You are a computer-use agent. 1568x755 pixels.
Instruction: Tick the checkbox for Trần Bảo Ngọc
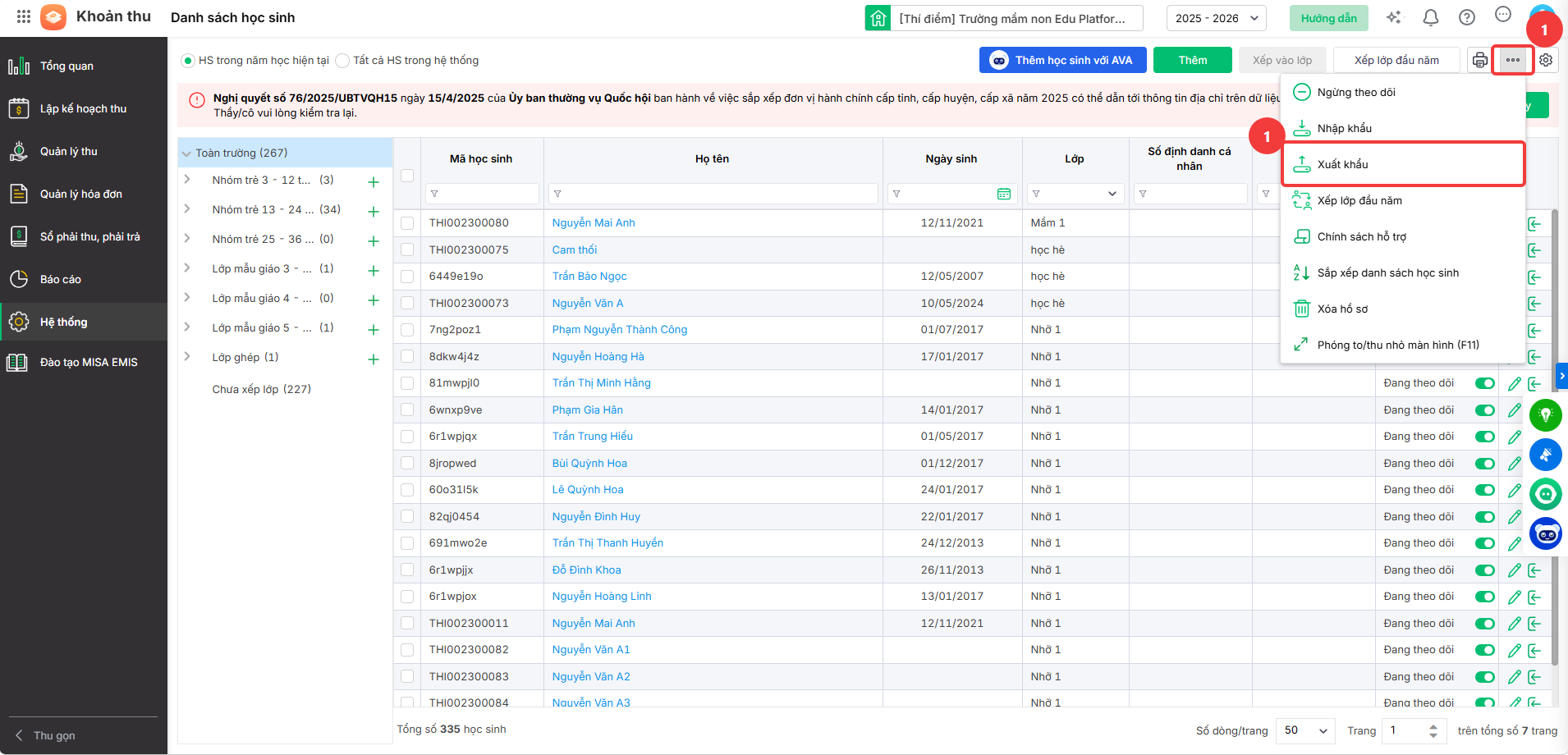(x=407, y=277)
